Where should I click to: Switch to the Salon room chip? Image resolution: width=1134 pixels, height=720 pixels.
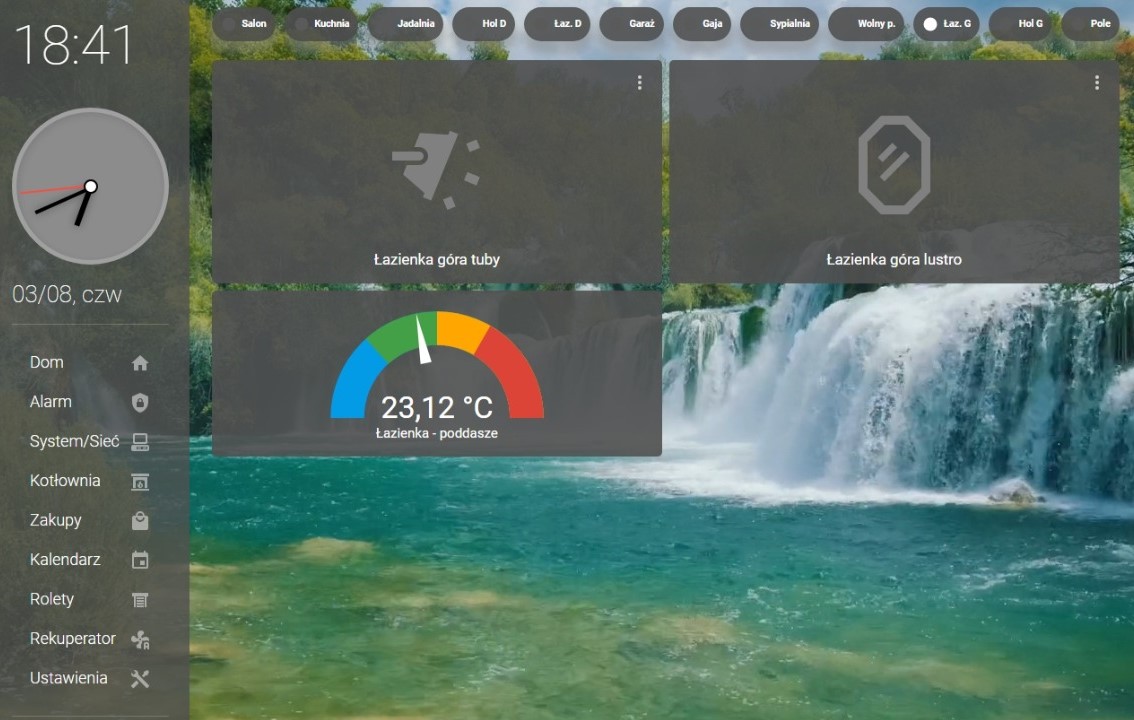(x=244, y=24)
